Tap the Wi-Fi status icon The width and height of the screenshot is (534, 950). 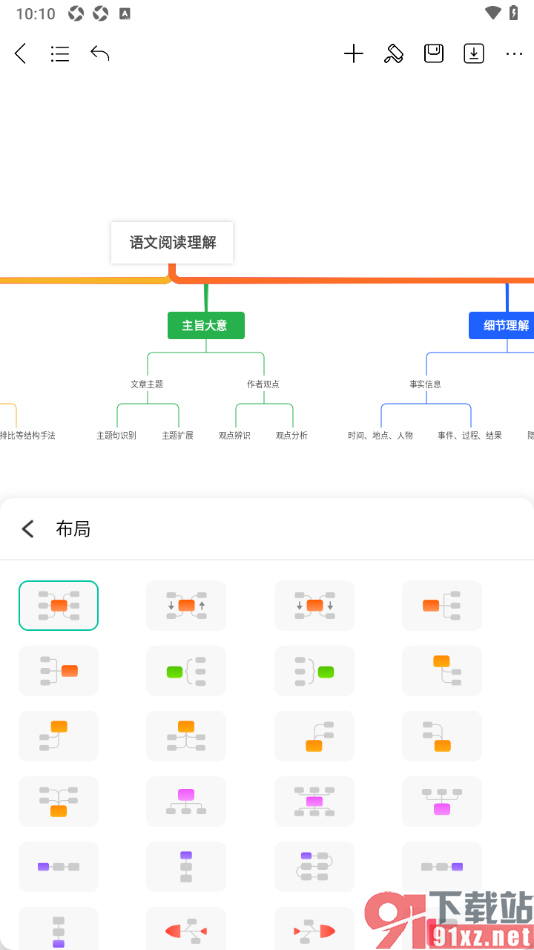[494, 13]
